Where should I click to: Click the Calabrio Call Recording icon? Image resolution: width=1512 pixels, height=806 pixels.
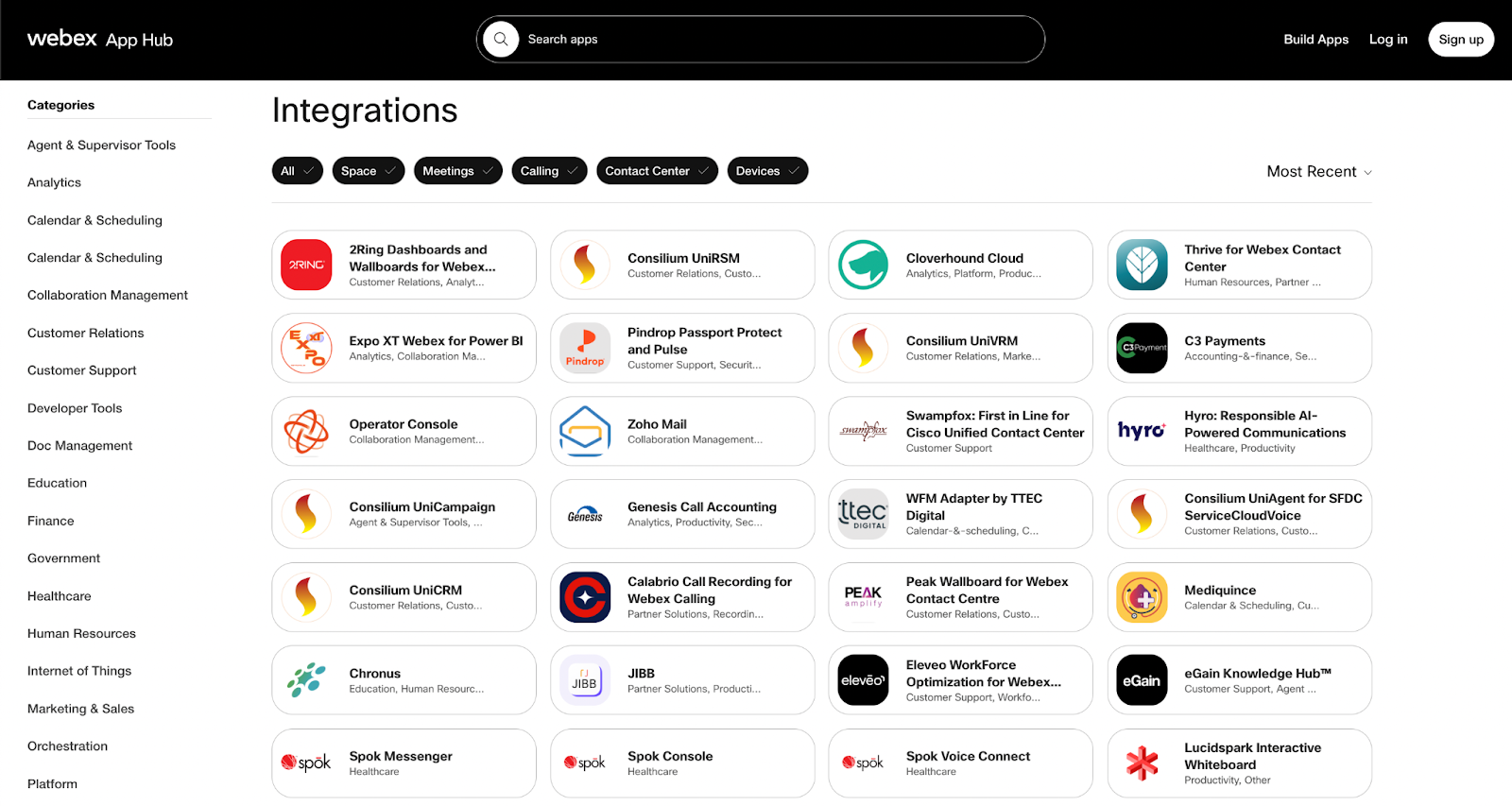point(585,597)
